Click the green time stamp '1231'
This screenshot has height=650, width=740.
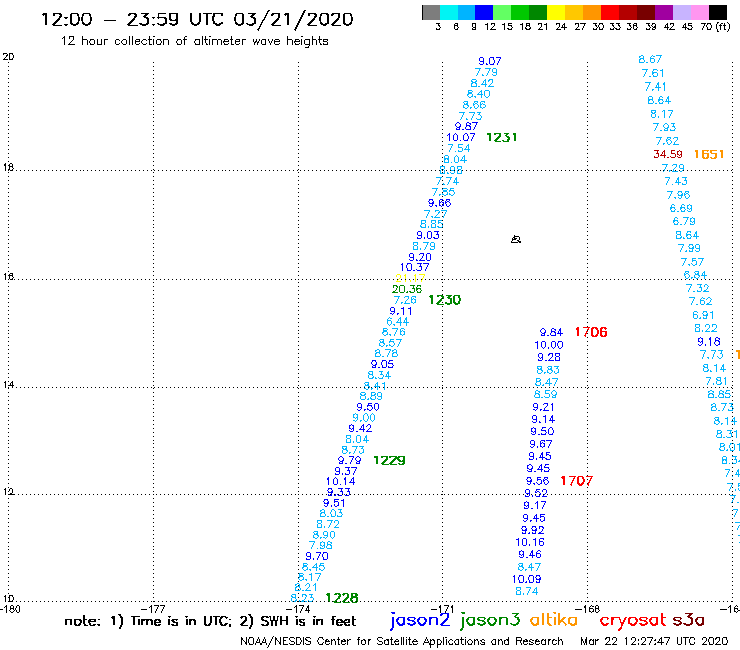coord(501,137)
